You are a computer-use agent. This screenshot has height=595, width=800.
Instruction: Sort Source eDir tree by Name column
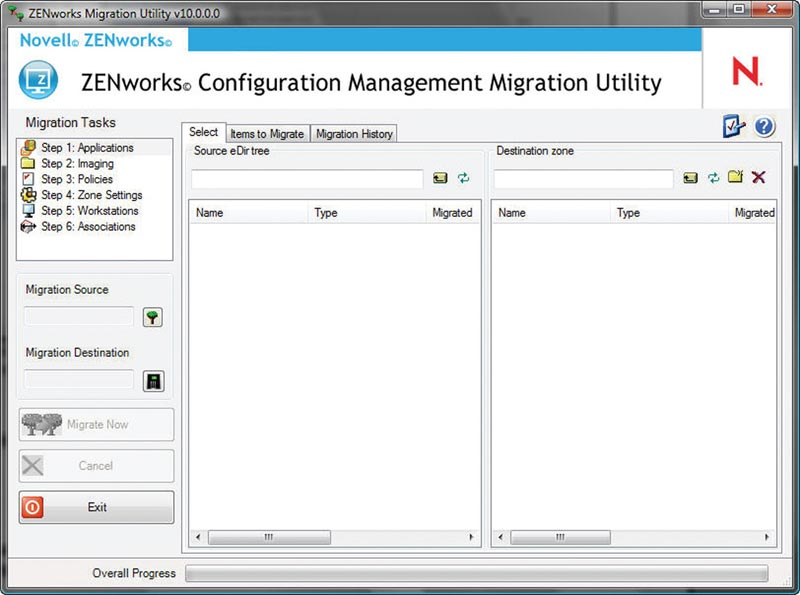pos(249,213)
